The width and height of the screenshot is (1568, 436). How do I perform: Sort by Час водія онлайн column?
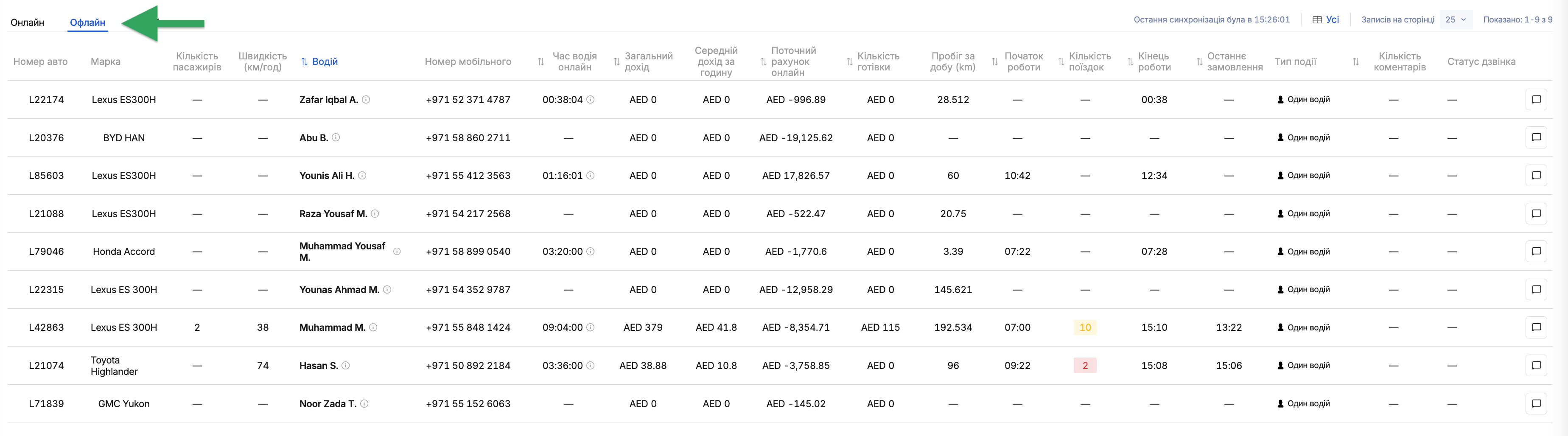click(540, 61)
